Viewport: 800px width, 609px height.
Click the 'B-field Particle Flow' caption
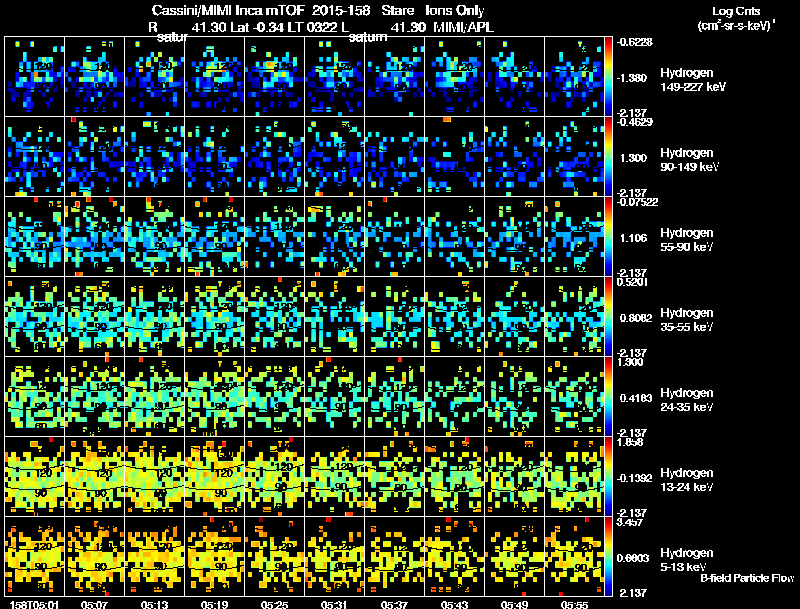747,578
